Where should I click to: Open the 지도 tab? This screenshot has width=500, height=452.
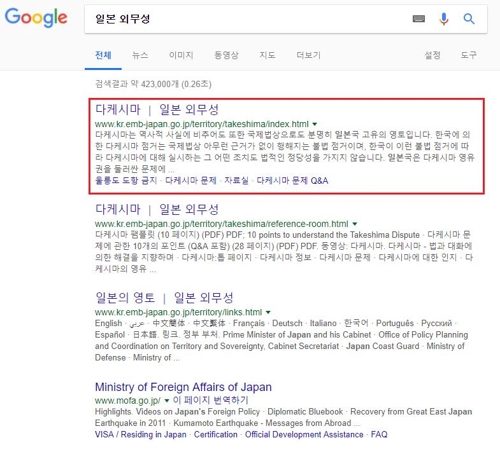click(267, 55)
